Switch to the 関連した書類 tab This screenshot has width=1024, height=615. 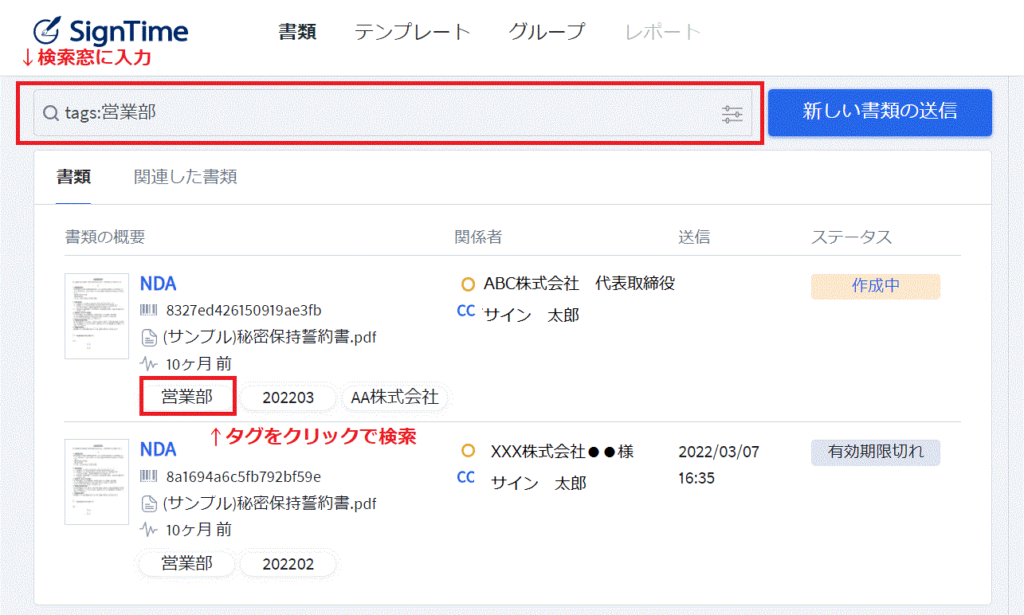(x=185, y=177)
